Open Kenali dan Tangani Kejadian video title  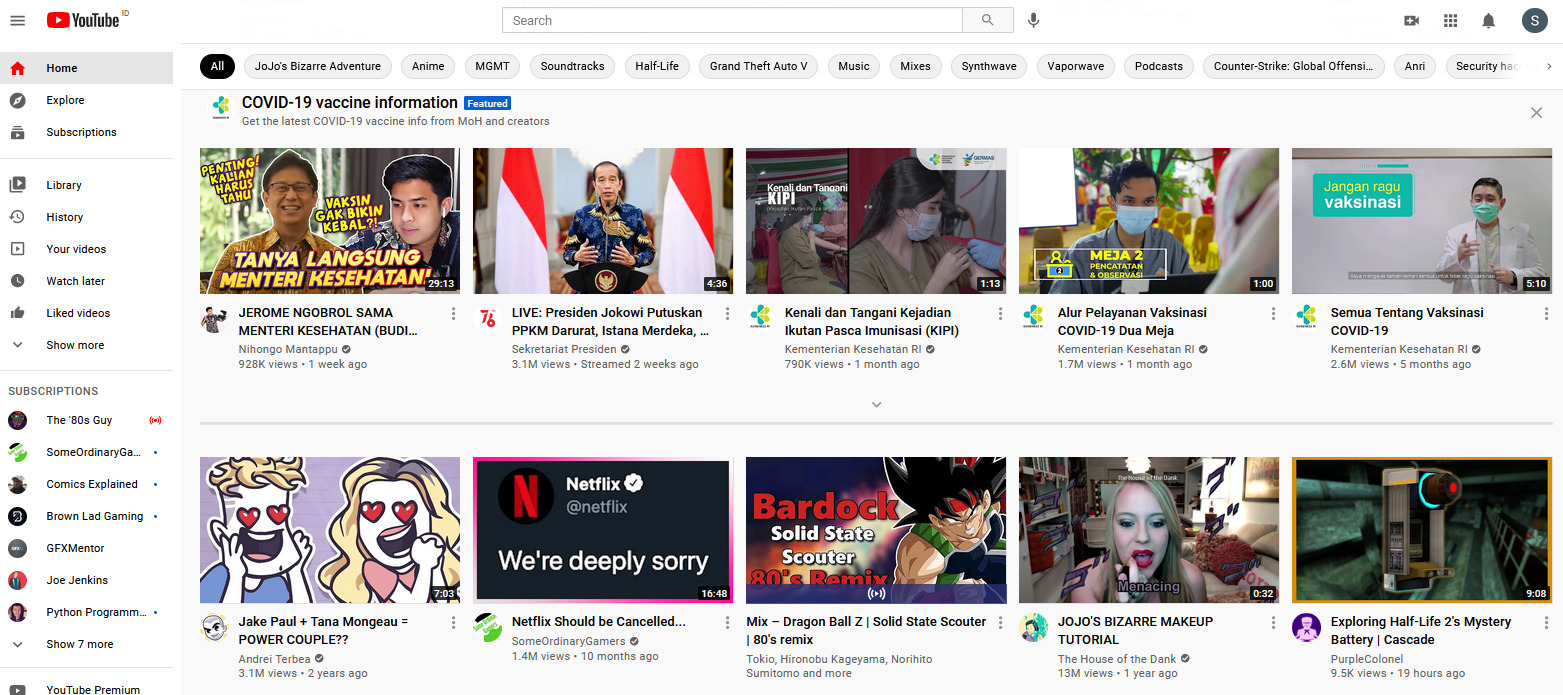[867, 321]
